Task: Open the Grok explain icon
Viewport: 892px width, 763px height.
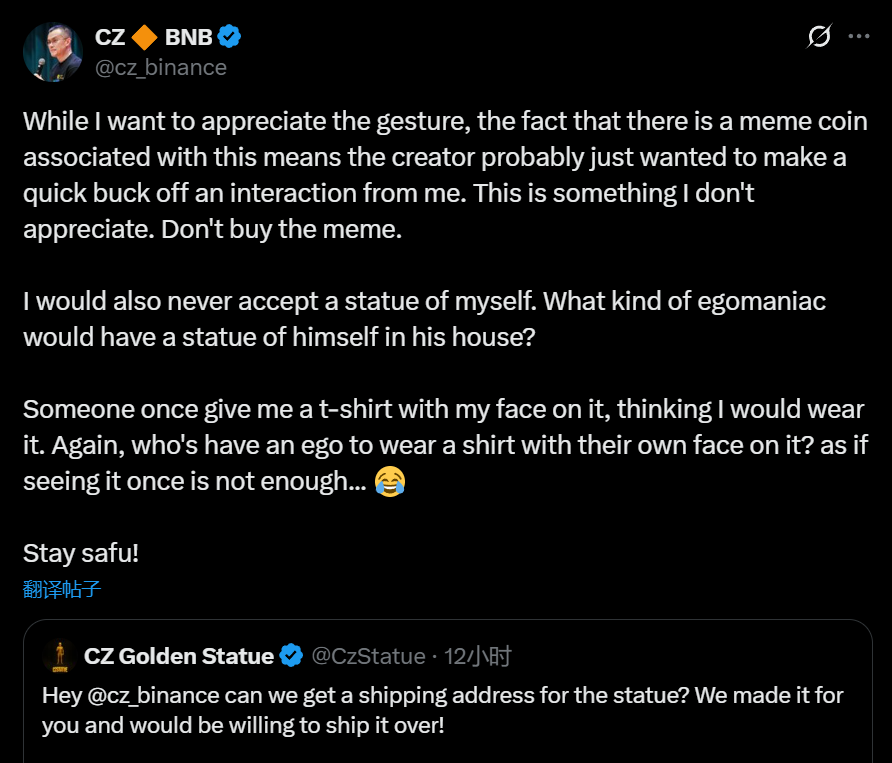Action: [818, 37]
